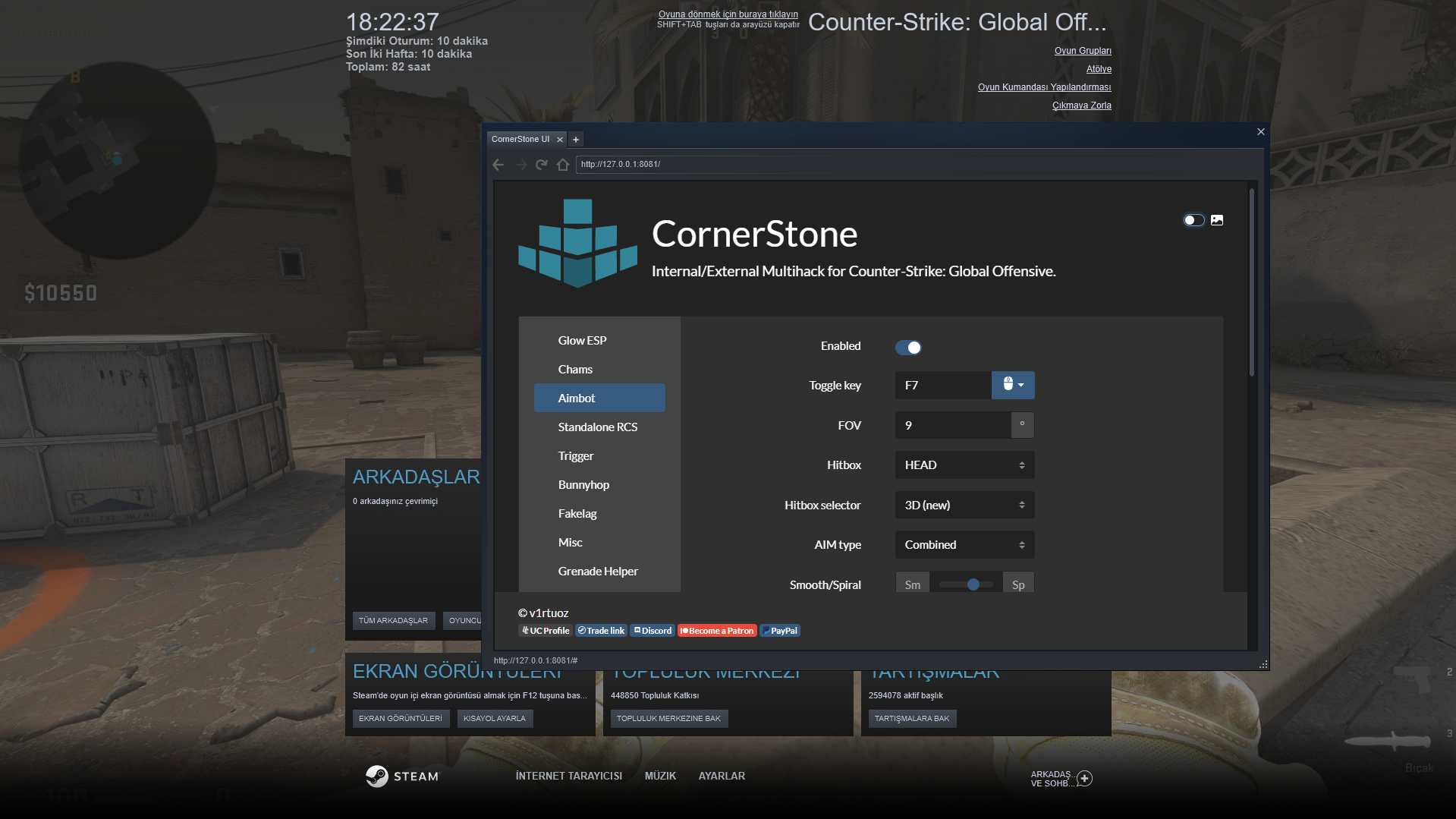Toggle the theme switch near the header
The image size is (1456, 819).
[1193, 220]
